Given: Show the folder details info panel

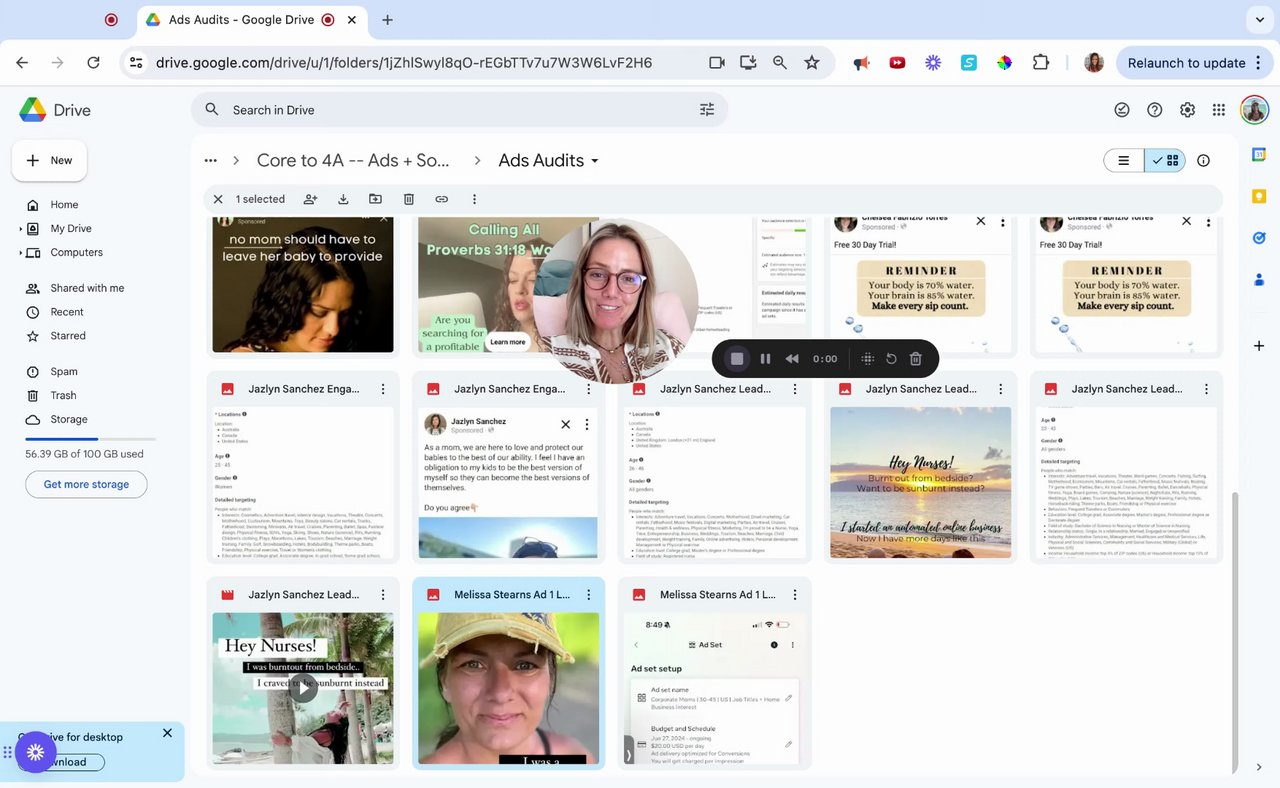Looking at the screenshot, I should [1203, 161].
